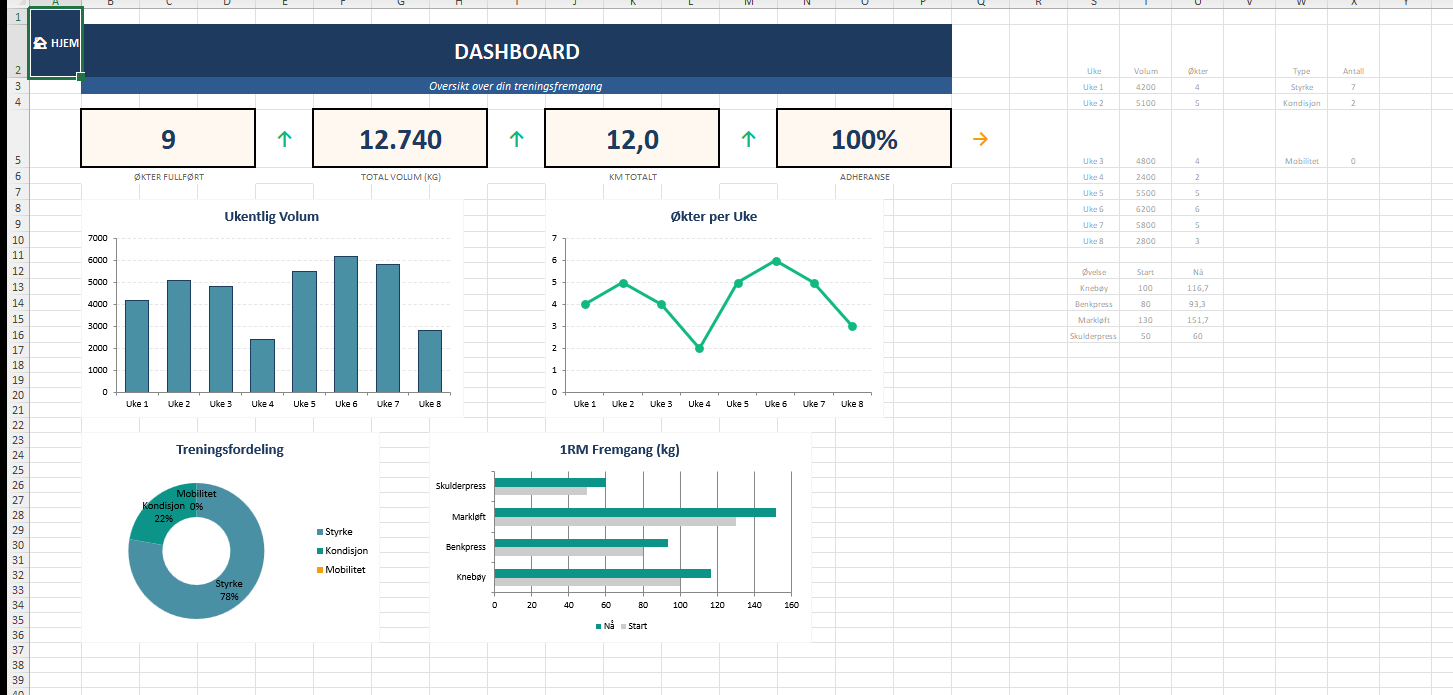The height and width of the screenshot is (695, 1453).
Task: Click the 'TOTAL VOLUM (KG)' label
Action: [x=400, y=176]
